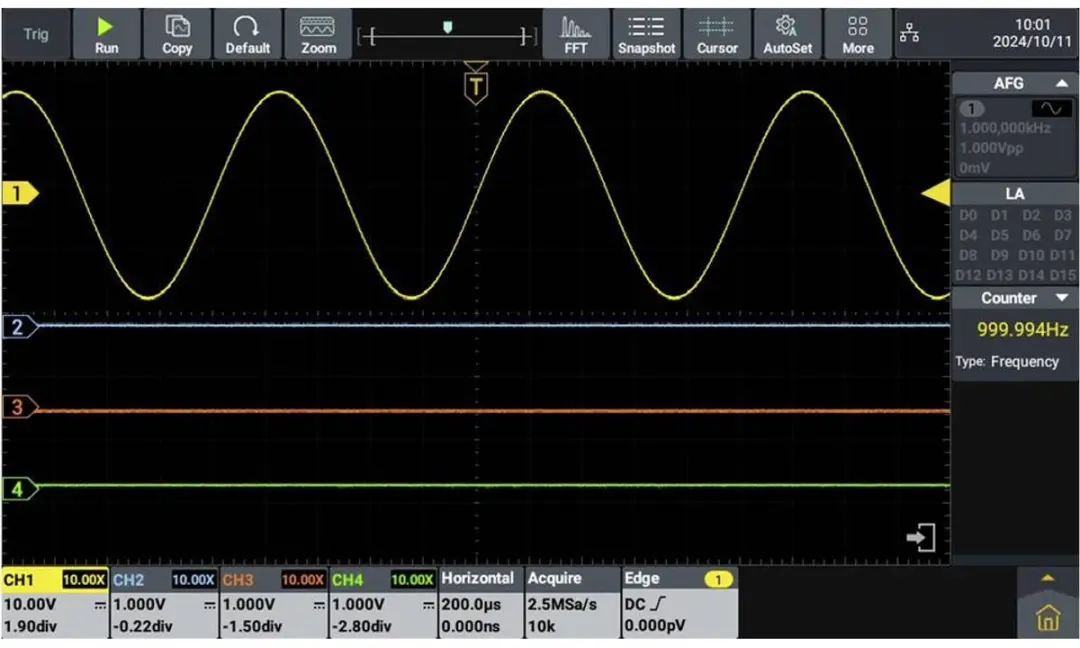The width and height of the screenshot is (1080, 648).
Task: Click the Copy toolbar icon
Action: point(177,34)
